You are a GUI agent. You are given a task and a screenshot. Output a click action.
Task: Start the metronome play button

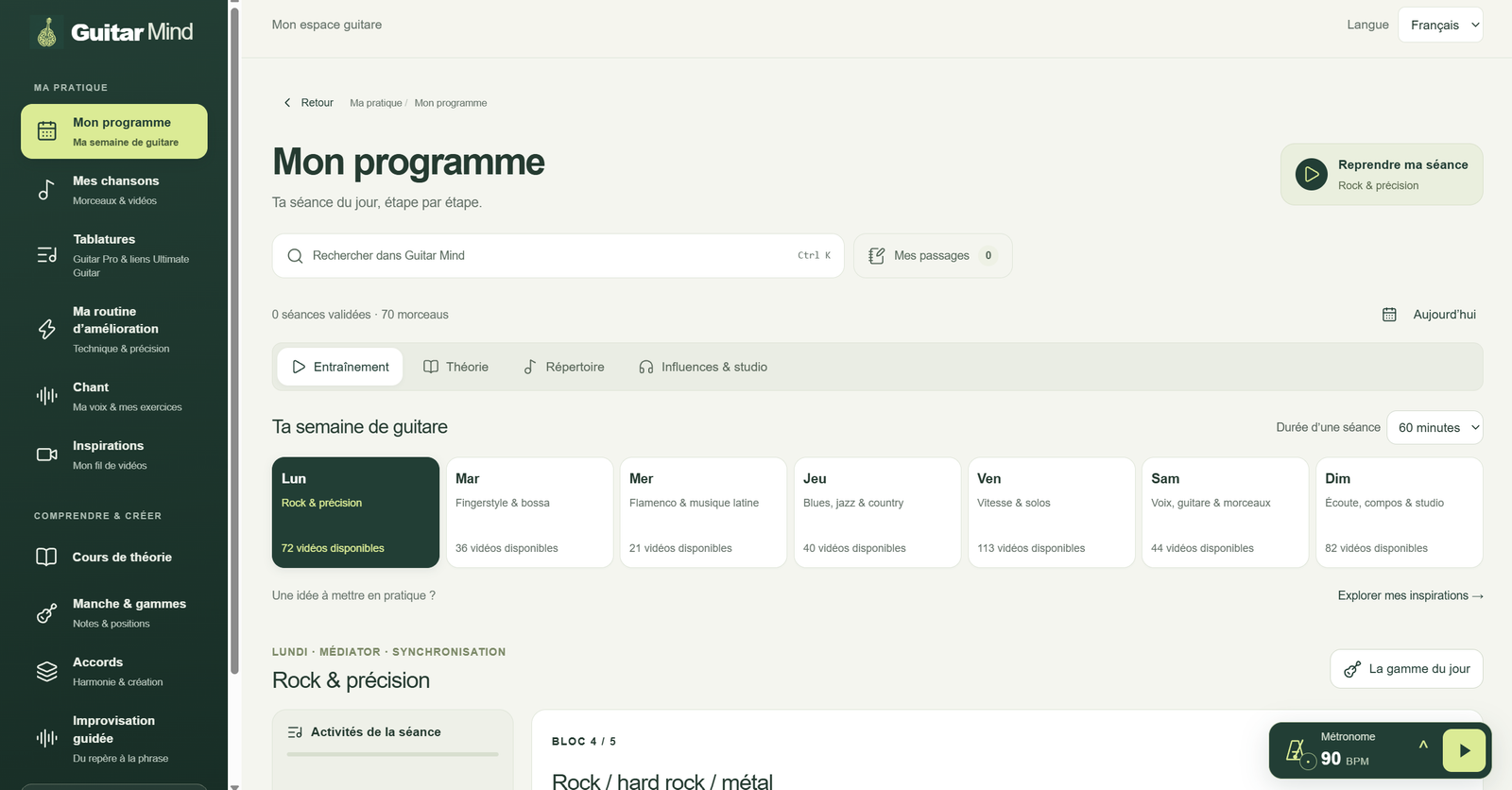(x=1463, y=751)
